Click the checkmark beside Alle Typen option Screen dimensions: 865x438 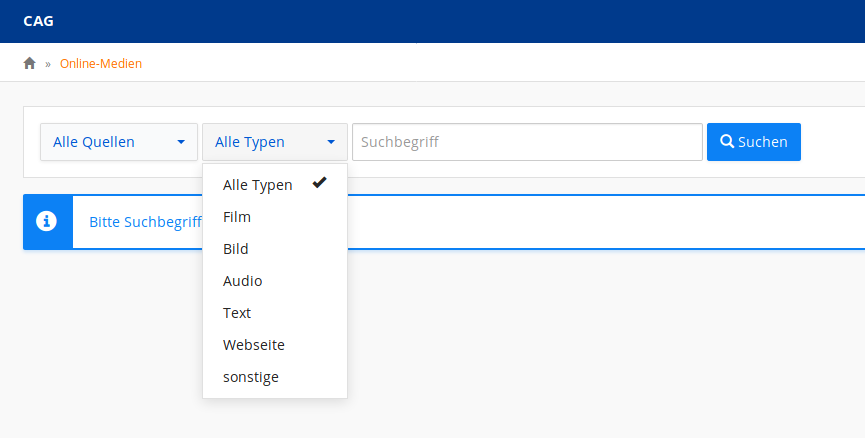click(x=320, y=182)
